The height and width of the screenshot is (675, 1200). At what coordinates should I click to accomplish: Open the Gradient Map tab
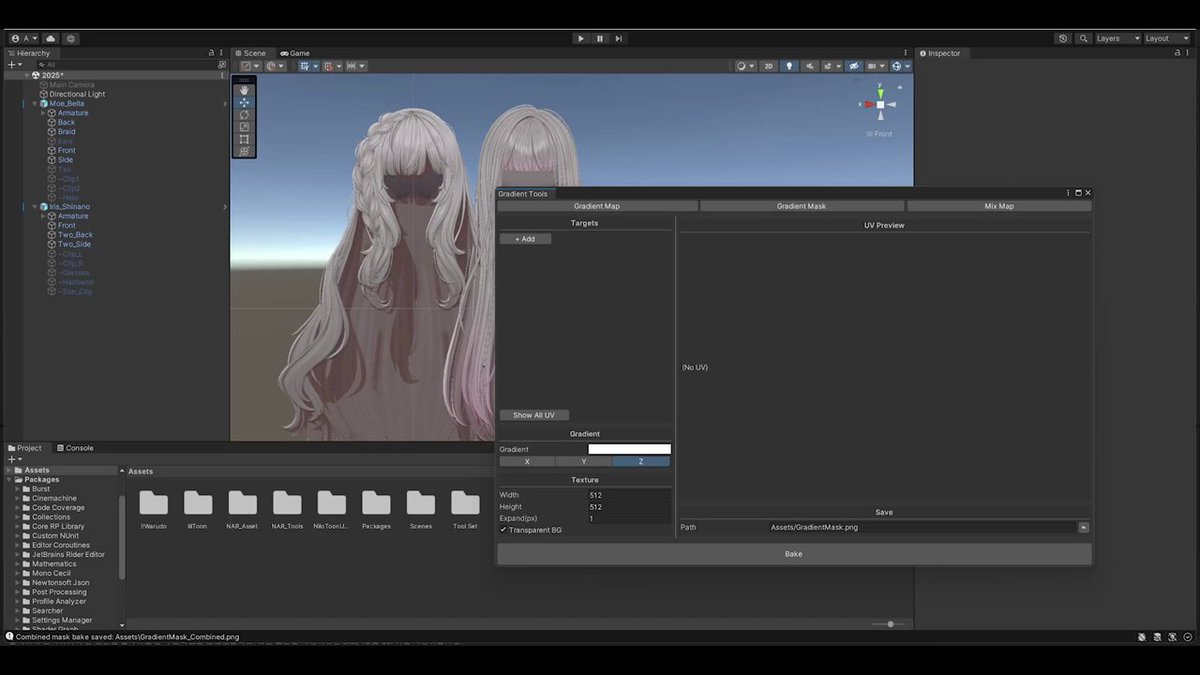click(597, 206)
